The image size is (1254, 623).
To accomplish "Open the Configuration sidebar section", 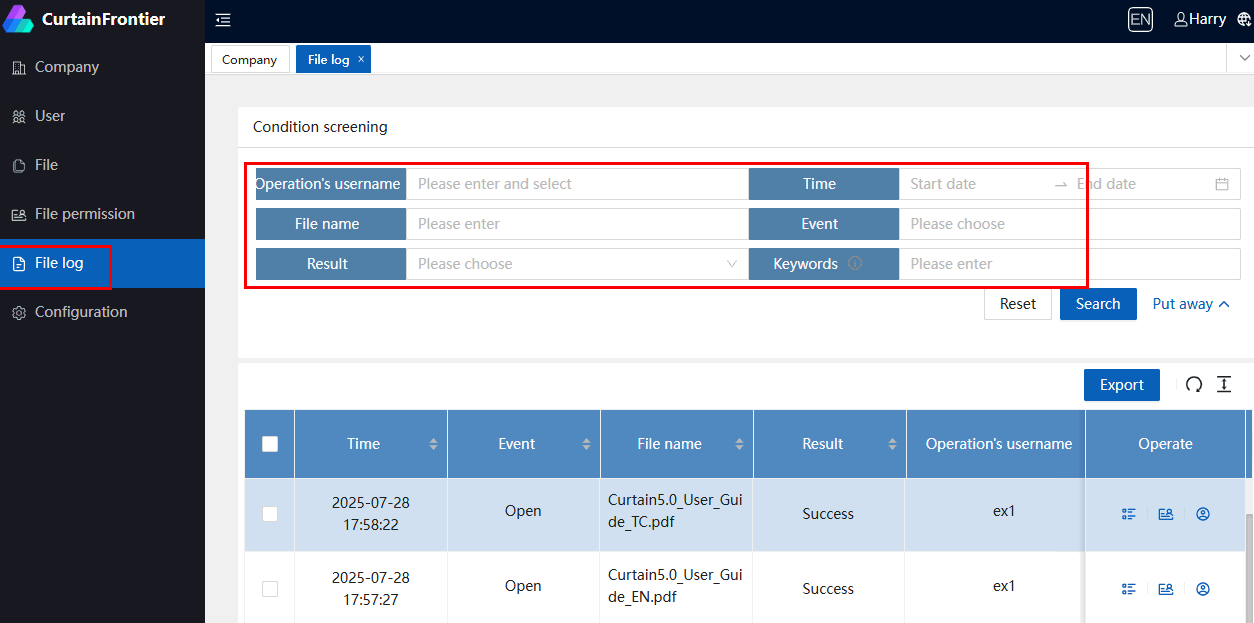I will (102, 312).
